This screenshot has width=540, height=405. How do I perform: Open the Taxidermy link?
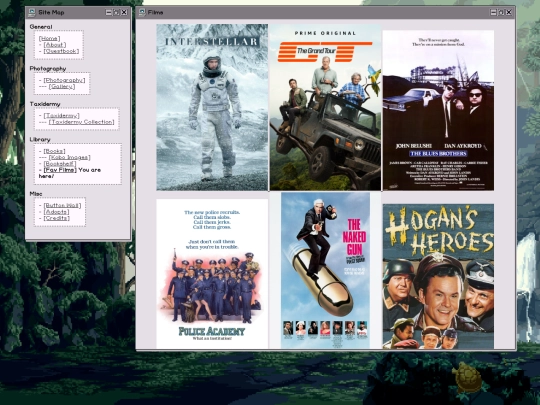click(61, 116)
